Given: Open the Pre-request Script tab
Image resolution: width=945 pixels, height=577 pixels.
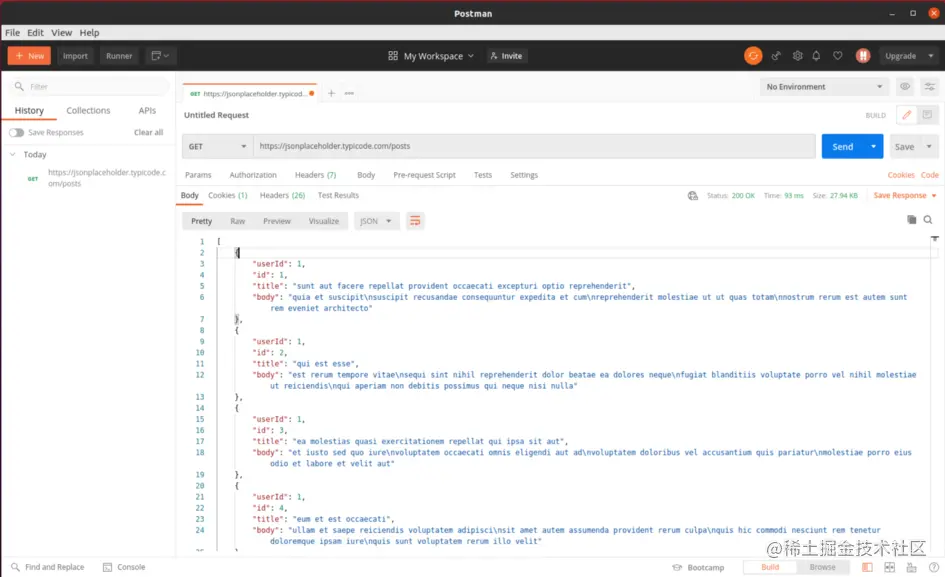Looking at the screenshot, I should click(424, 175).
